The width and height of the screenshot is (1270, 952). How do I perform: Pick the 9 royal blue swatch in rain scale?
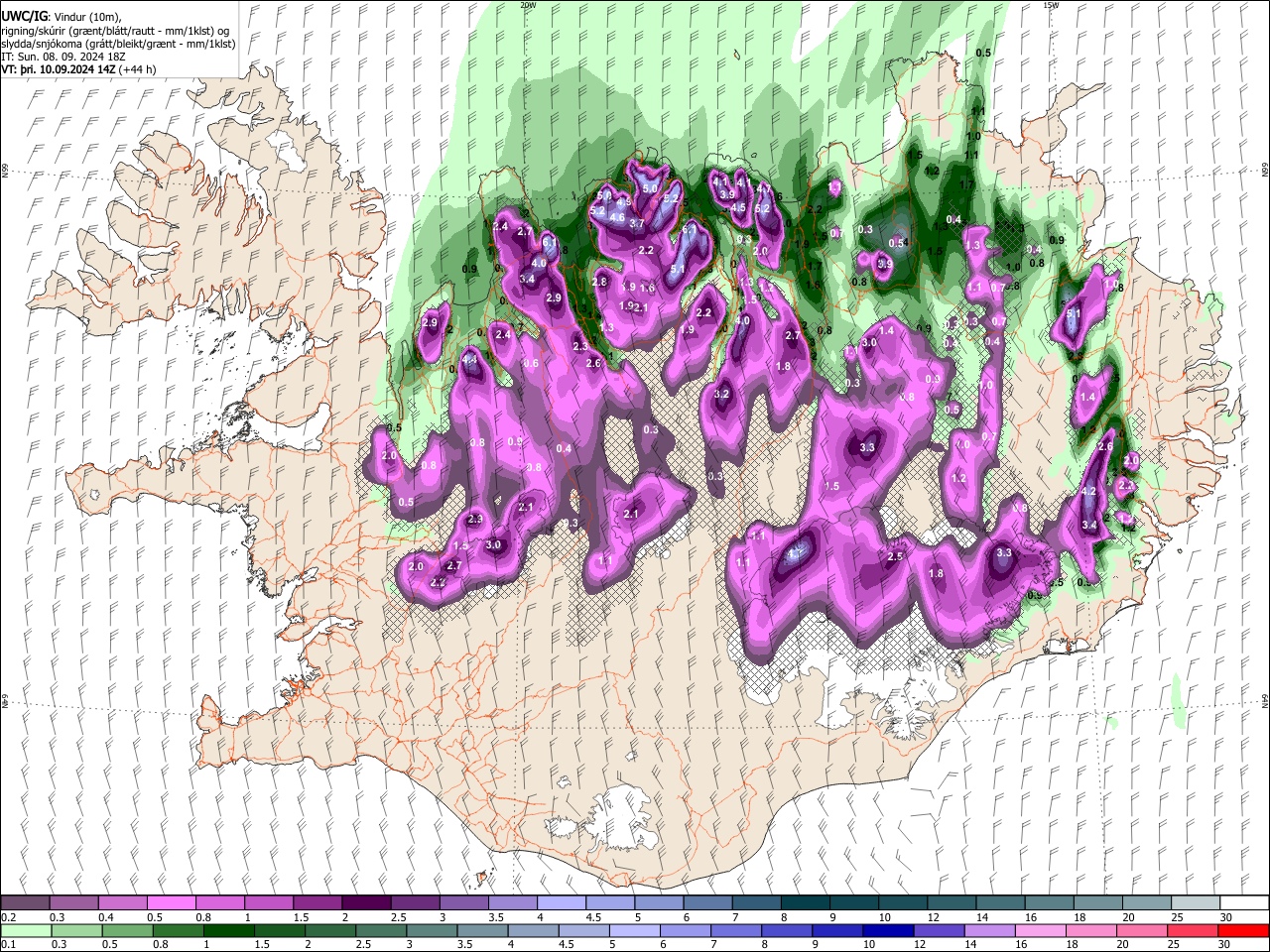(838, 930)
